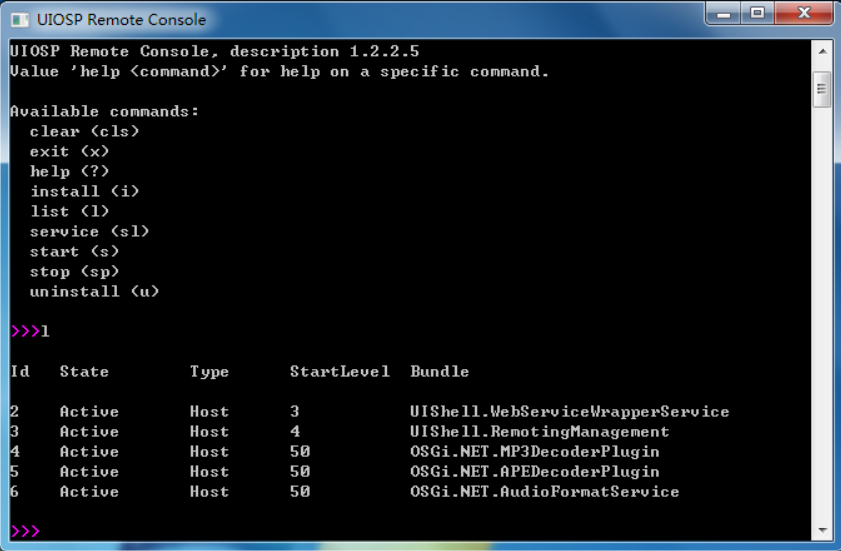Image resolution: width=841 pixels, height=551 pixels.
Task: Click the 'UIOSP Remote Console' title text
Action: pyautogui.click(x=121, y=20)
